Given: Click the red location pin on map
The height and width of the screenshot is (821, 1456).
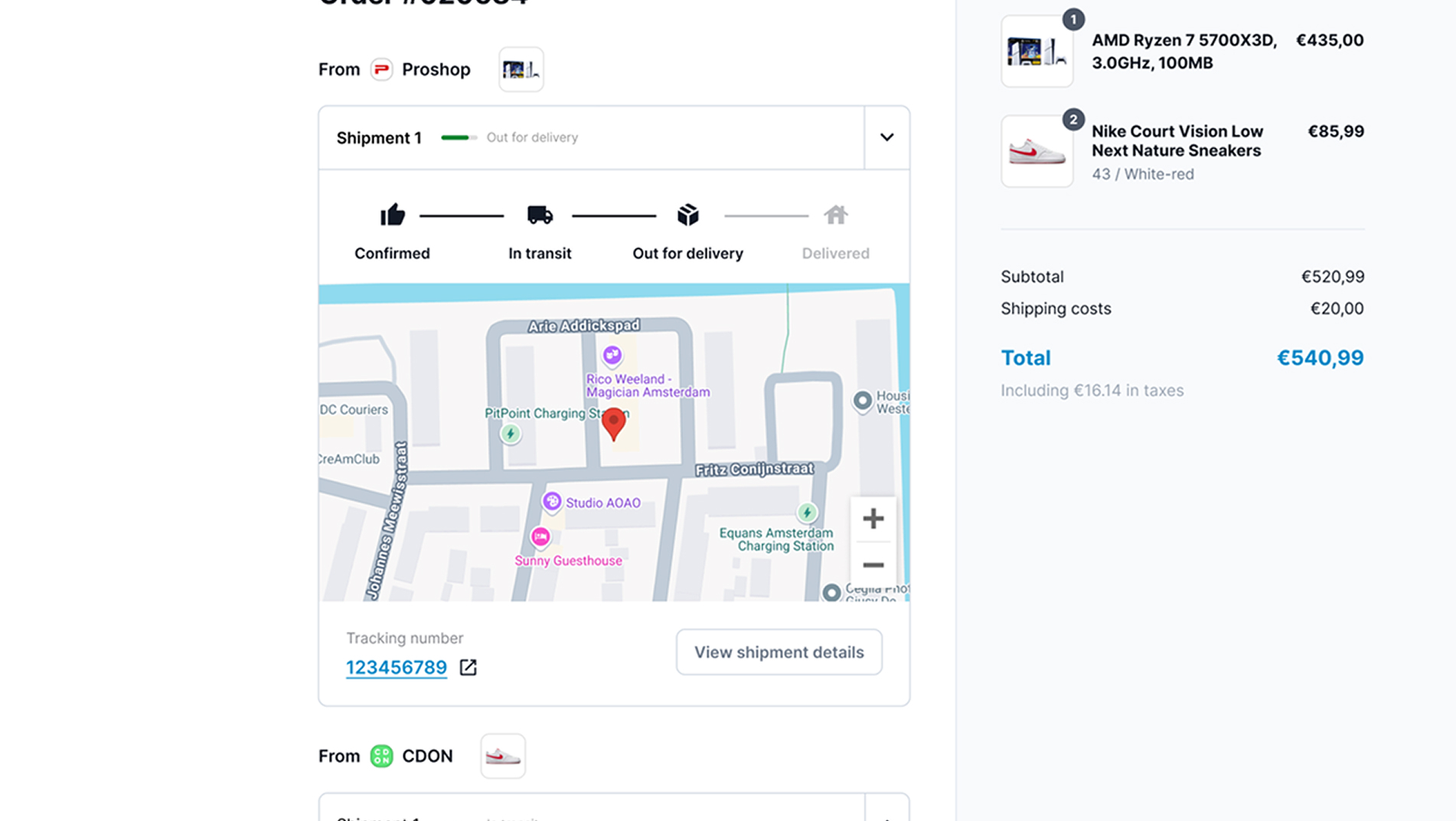Looking at the screenshot, I should pyautogui.click(x=613, y=423).
